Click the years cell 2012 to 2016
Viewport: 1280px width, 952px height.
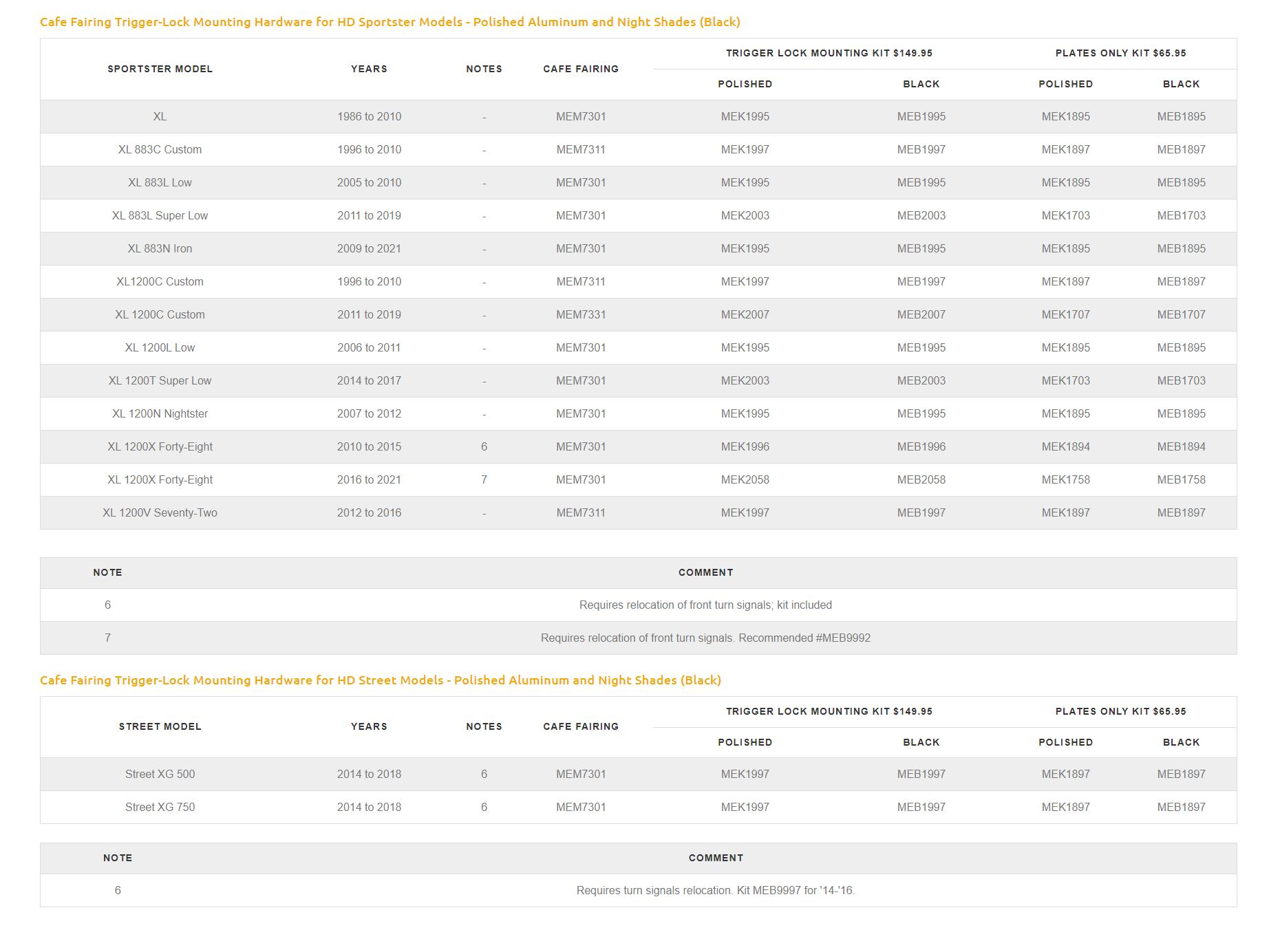coord(369,512)
